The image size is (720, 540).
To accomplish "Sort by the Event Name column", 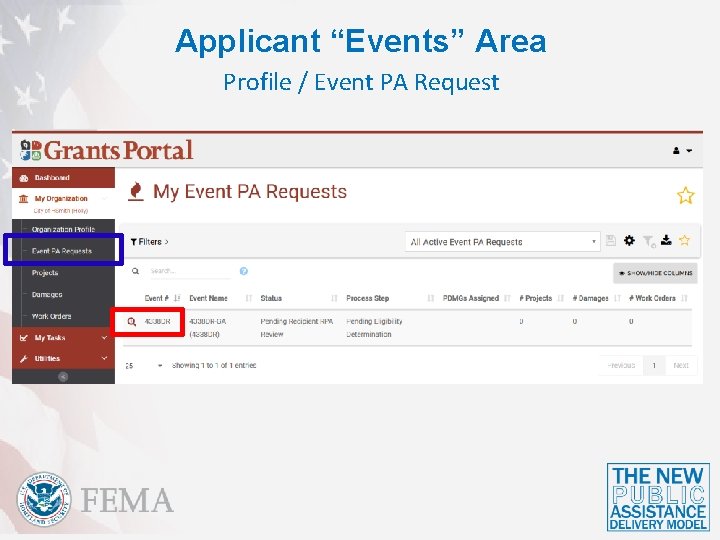I will (220, 298).
